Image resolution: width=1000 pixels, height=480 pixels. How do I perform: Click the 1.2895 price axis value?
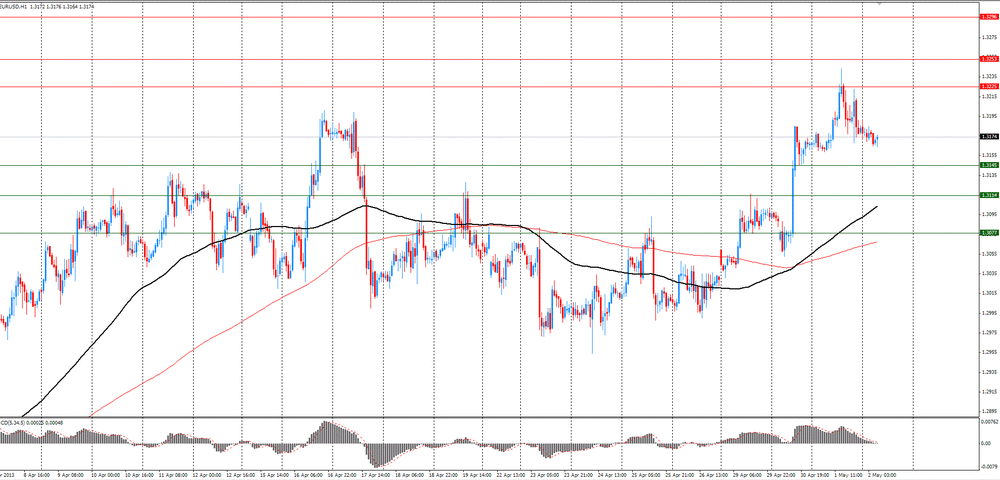(x=990, y=411)
